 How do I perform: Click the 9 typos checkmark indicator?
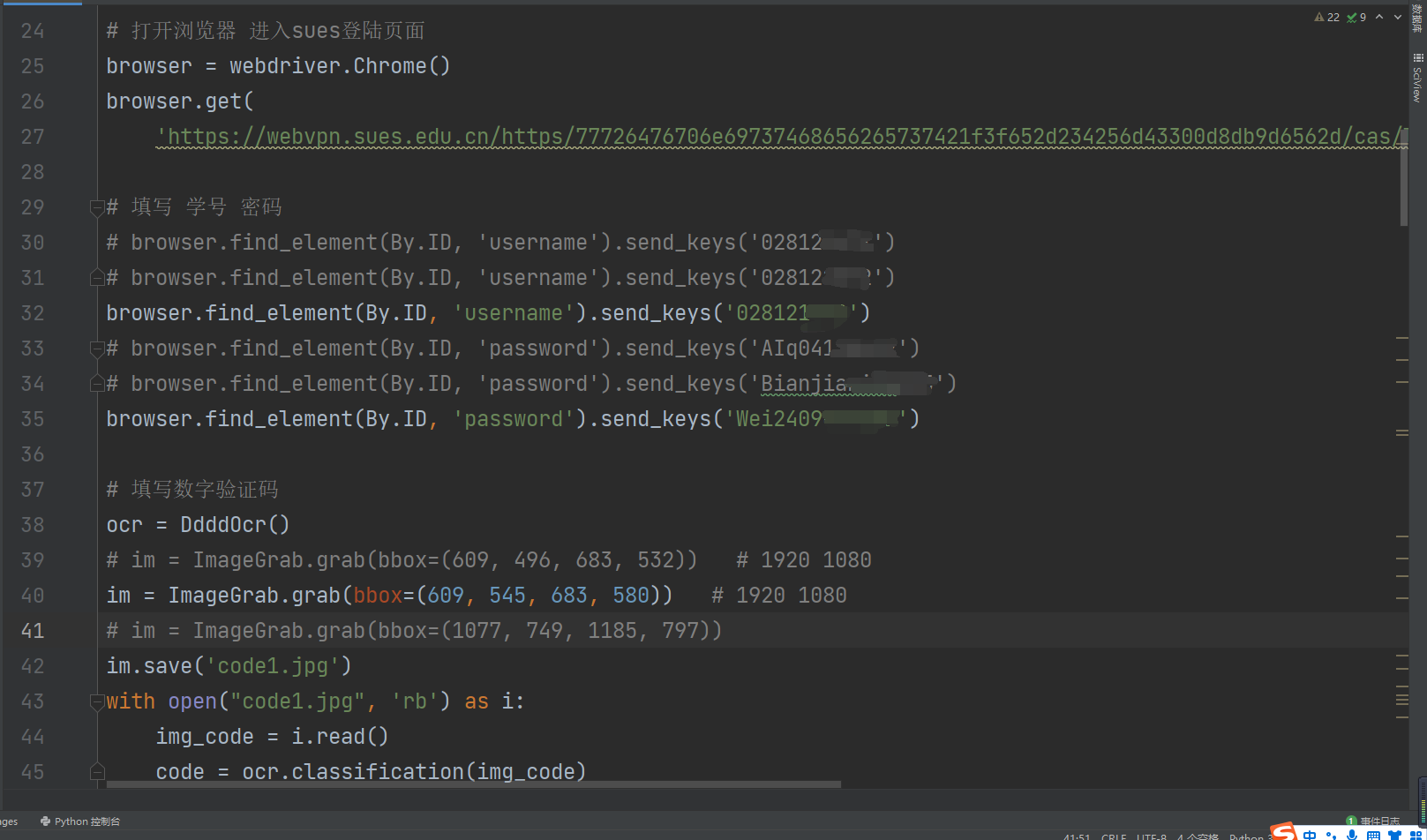(1356, 17)
